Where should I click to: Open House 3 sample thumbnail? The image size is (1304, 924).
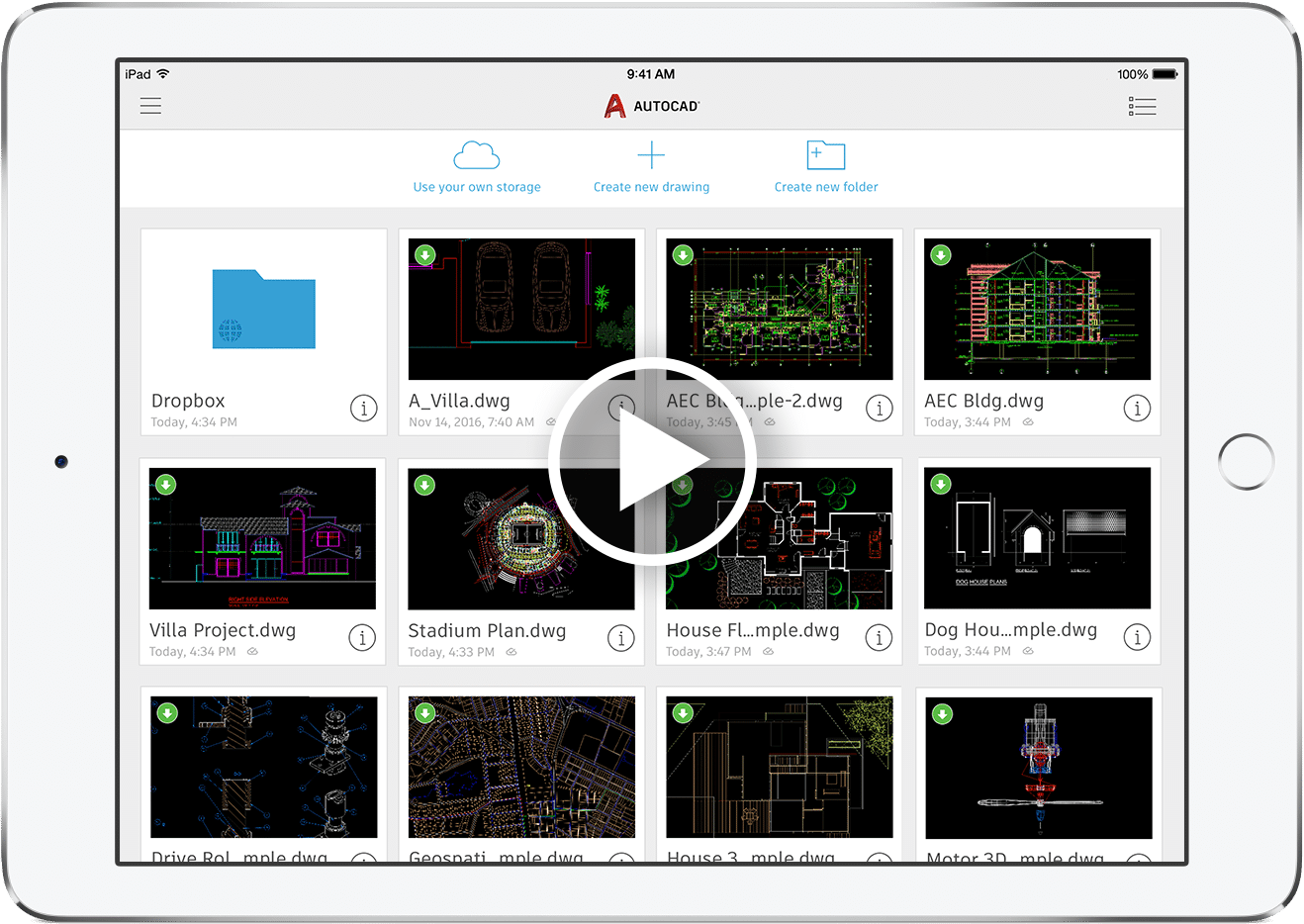(x=780, y=768)
